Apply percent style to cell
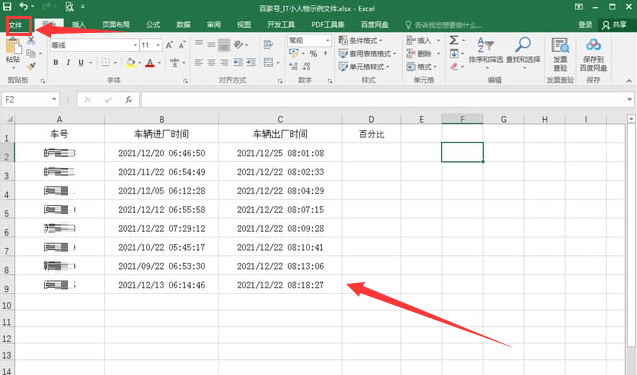This screenshot has width=637, height=375. 313,54
